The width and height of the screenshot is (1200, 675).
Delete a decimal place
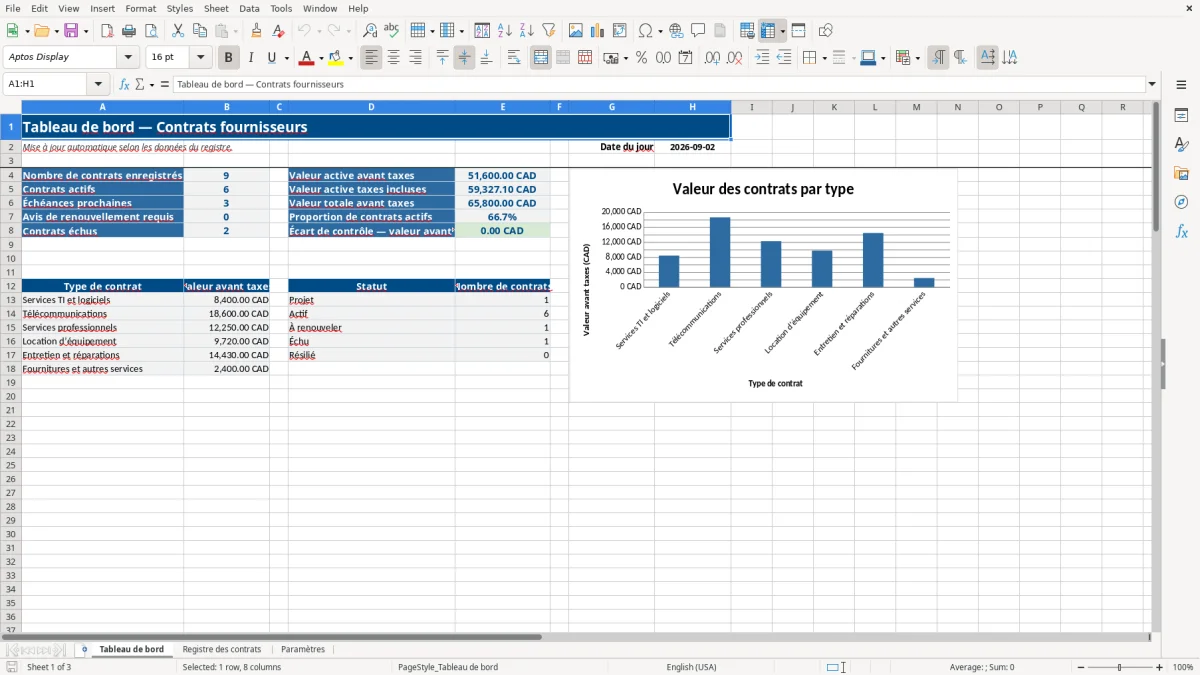pos(734,58)
